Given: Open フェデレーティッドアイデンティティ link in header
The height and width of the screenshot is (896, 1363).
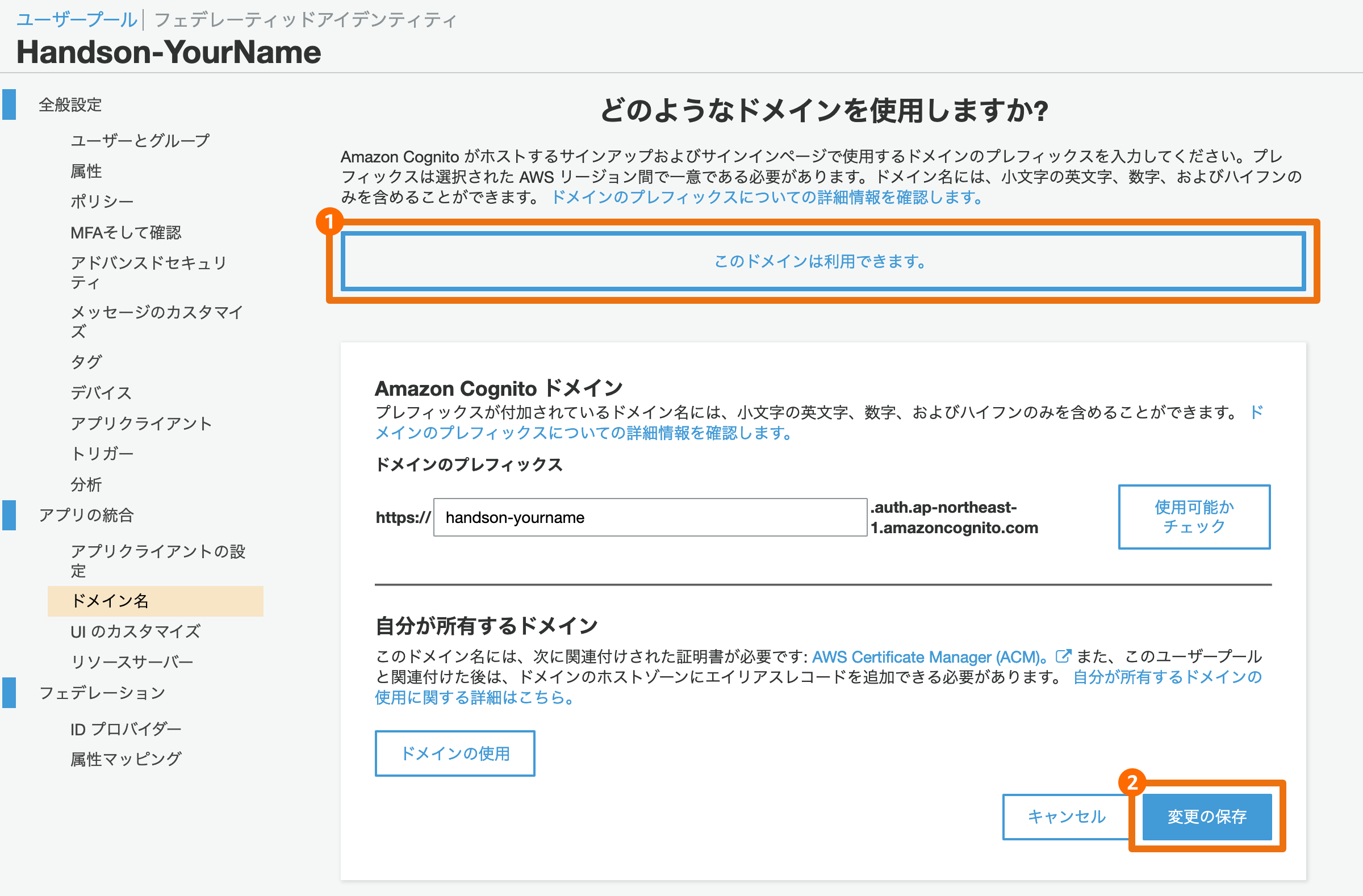Looking at the screenshot, I should coord(305,20).
